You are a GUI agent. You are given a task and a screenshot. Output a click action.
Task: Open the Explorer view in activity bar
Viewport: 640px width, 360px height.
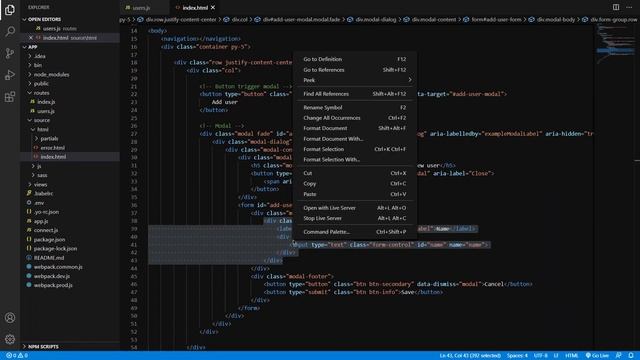click(x=10, y=10)
